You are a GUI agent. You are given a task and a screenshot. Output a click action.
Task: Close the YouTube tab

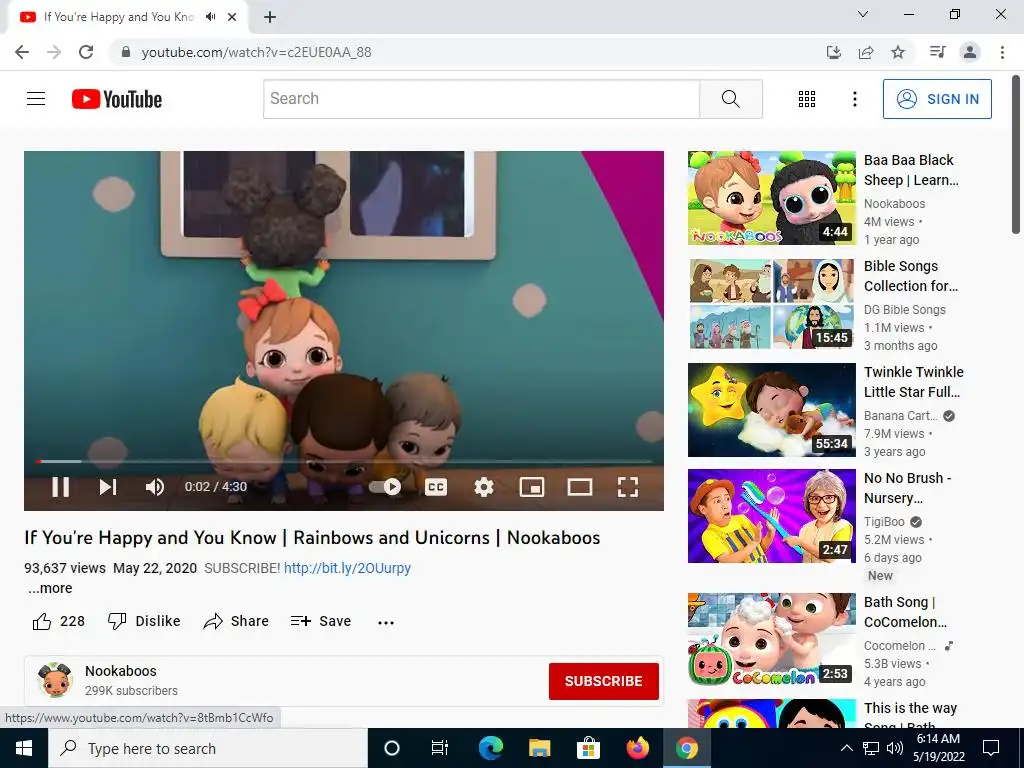(x=232, y=17)
